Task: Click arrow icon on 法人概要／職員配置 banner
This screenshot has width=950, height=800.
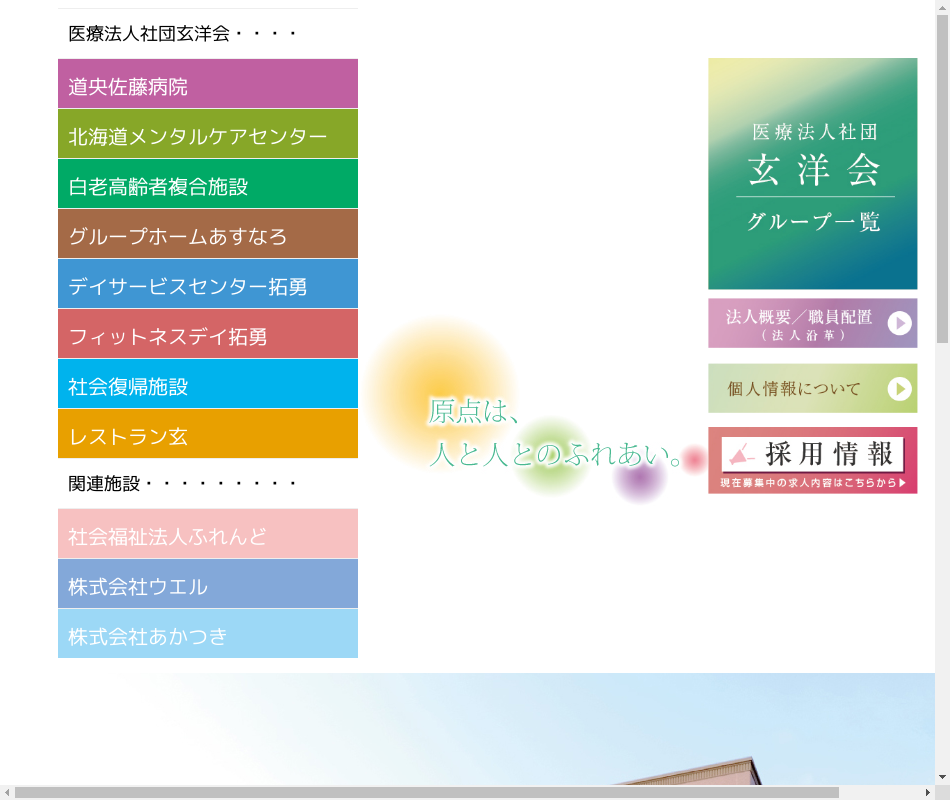Action: click(899, 323)
